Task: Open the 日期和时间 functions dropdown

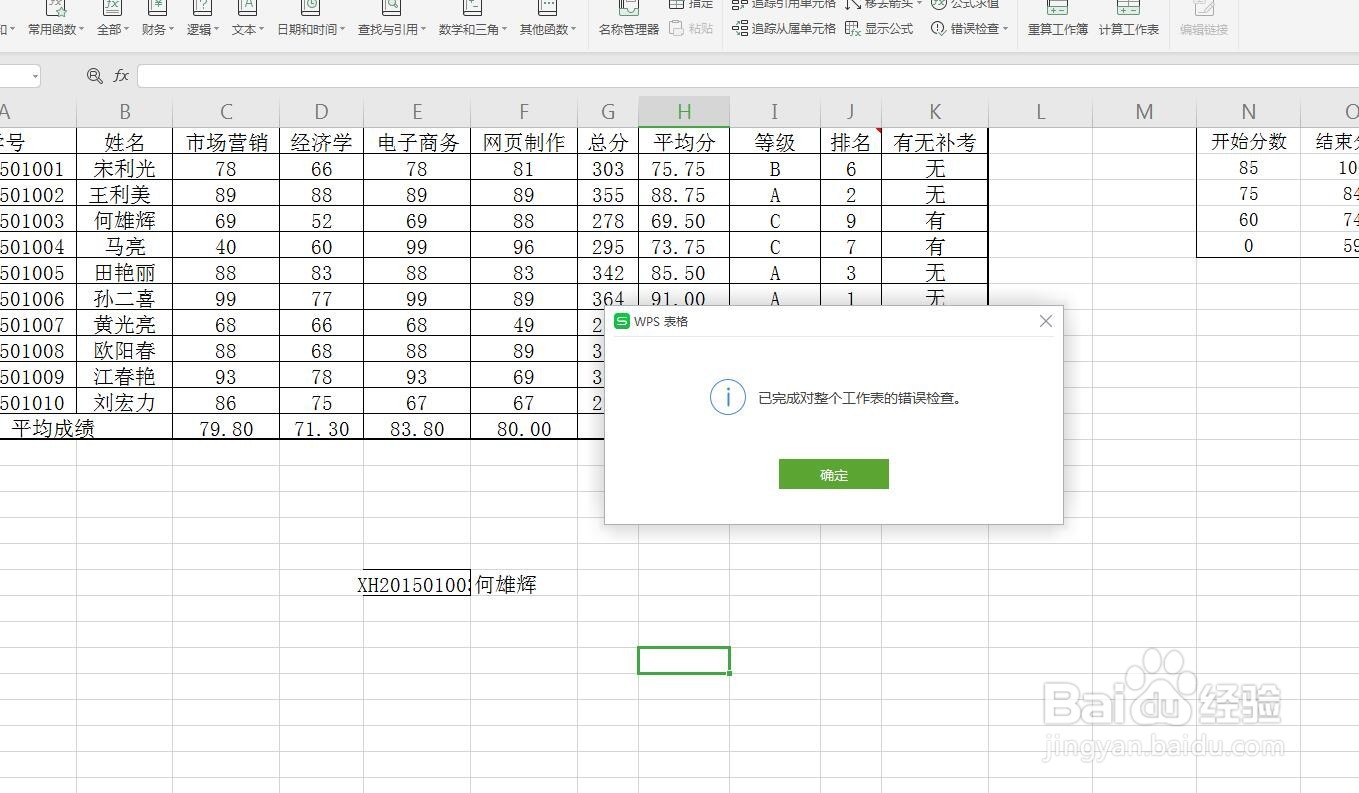Action: [x=311, y=19]
